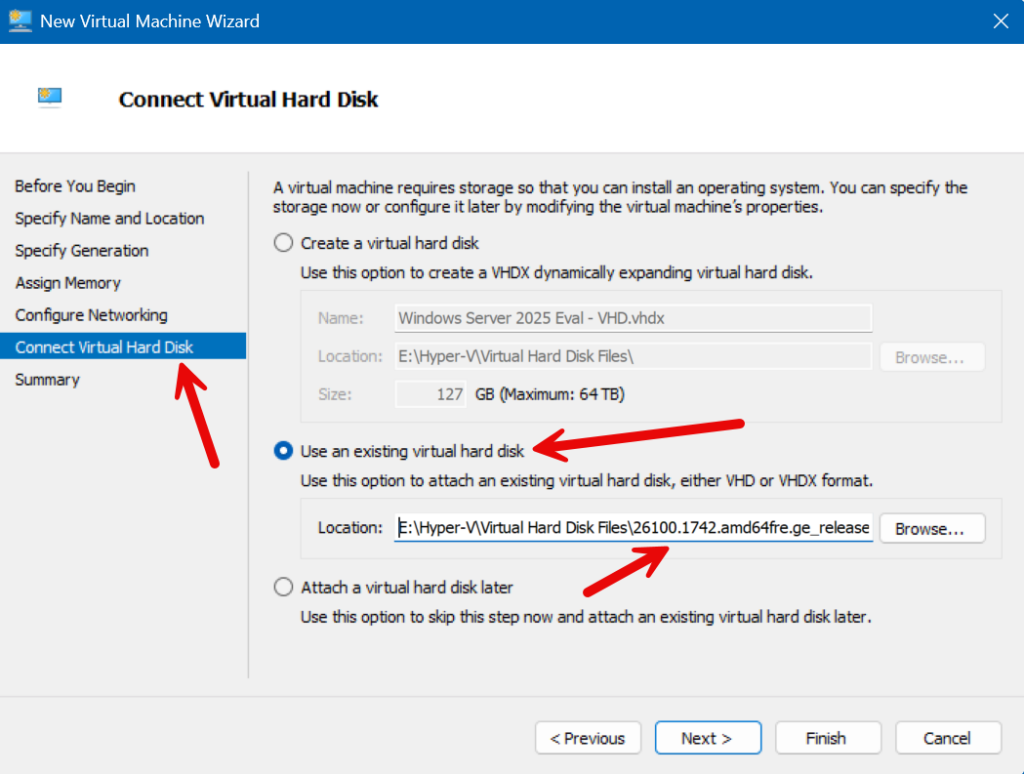Click the 'GB (Maximum: 64 TB)' text

(x=550, y=395)
